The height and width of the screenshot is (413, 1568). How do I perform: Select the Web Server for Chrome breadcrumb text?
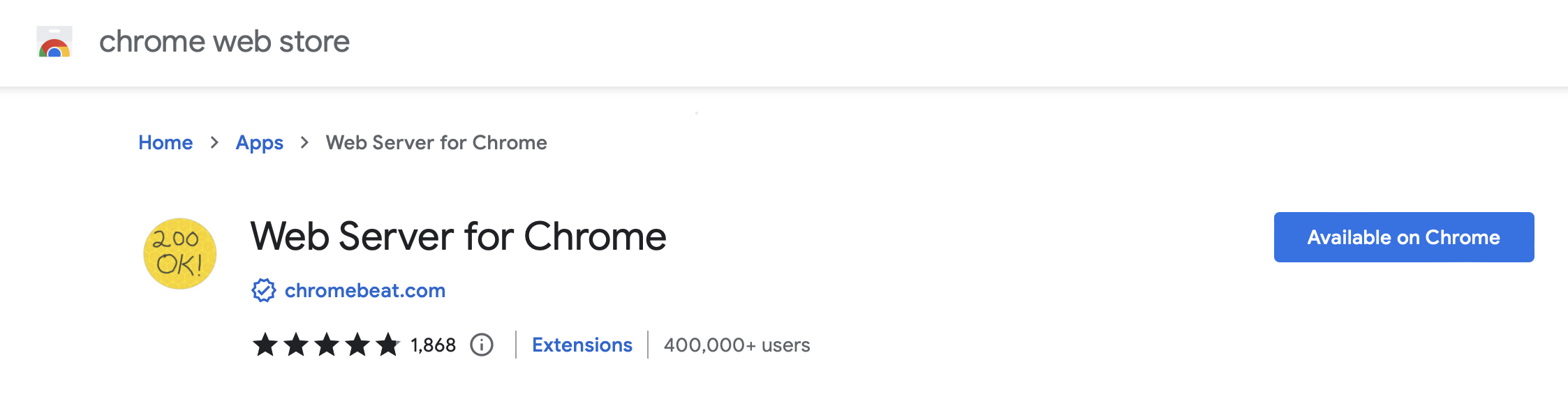(436, 142)
